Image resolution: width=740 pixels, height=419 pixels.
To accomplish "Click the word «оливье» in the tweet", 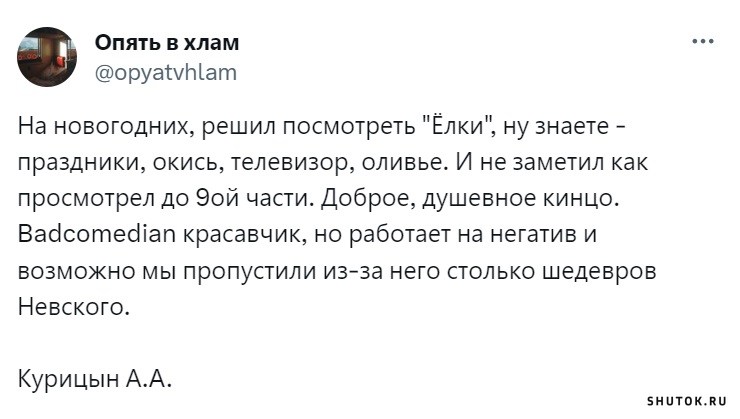I will 404,163.
